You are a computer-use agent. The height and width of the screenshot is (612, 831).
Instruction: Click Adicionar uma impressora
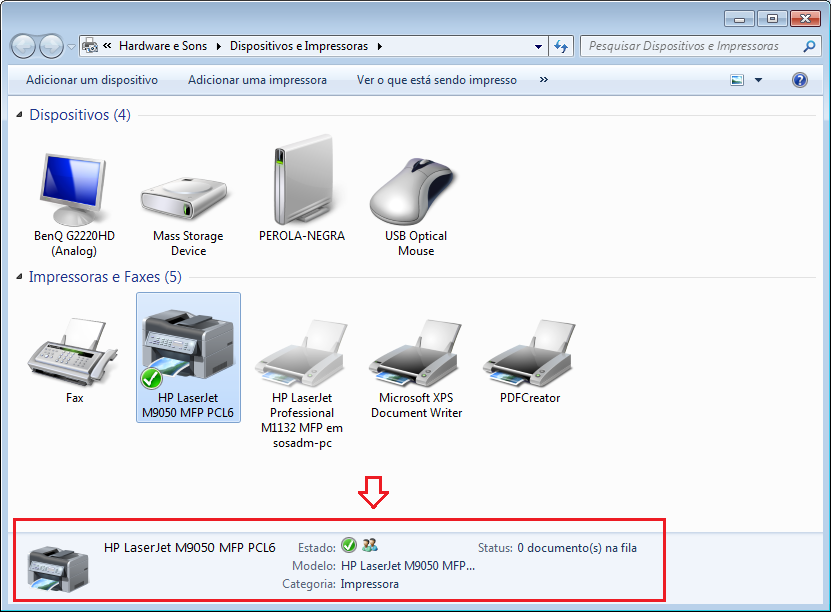257,80
